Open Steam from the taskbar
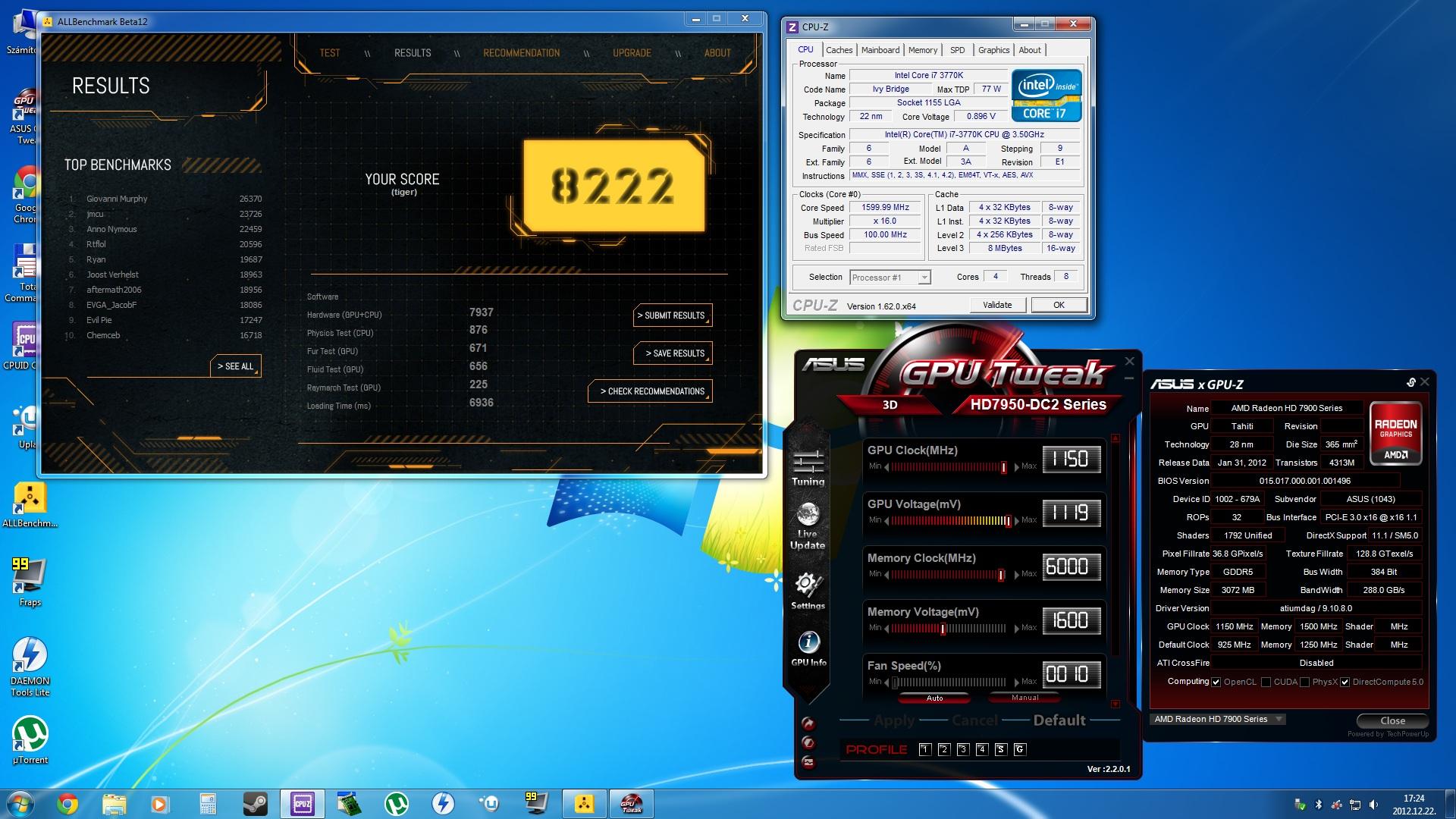This screenshot has height=819, width=1456. click(255, 803)
